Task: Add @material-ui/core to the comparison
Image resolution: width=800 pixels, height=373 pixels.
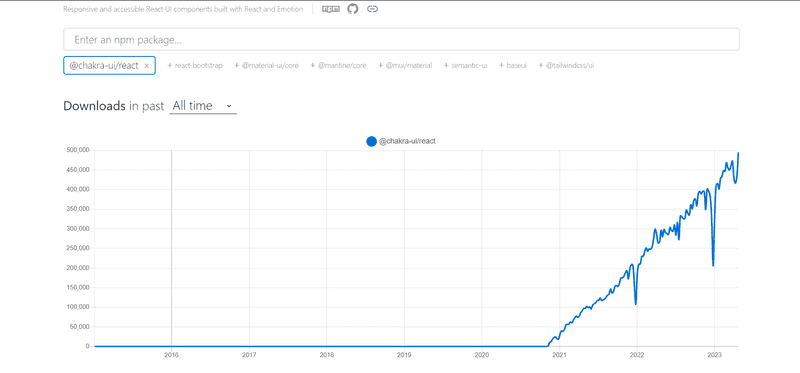Action: pyautogui.click(x=266, y=66)
